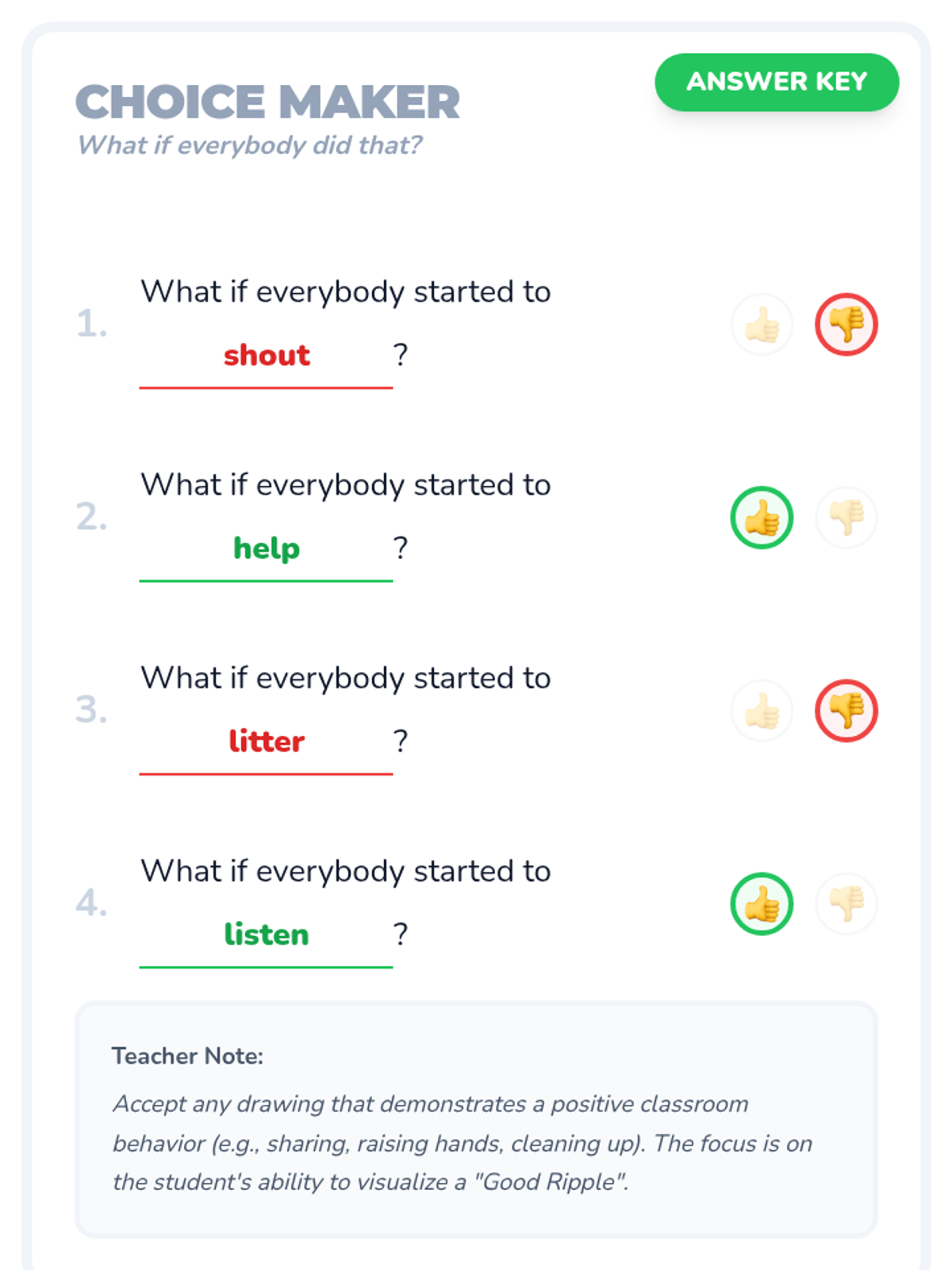
Task: Click the subtitle 'What if everybody did that?'
Action: coord(249,145)
